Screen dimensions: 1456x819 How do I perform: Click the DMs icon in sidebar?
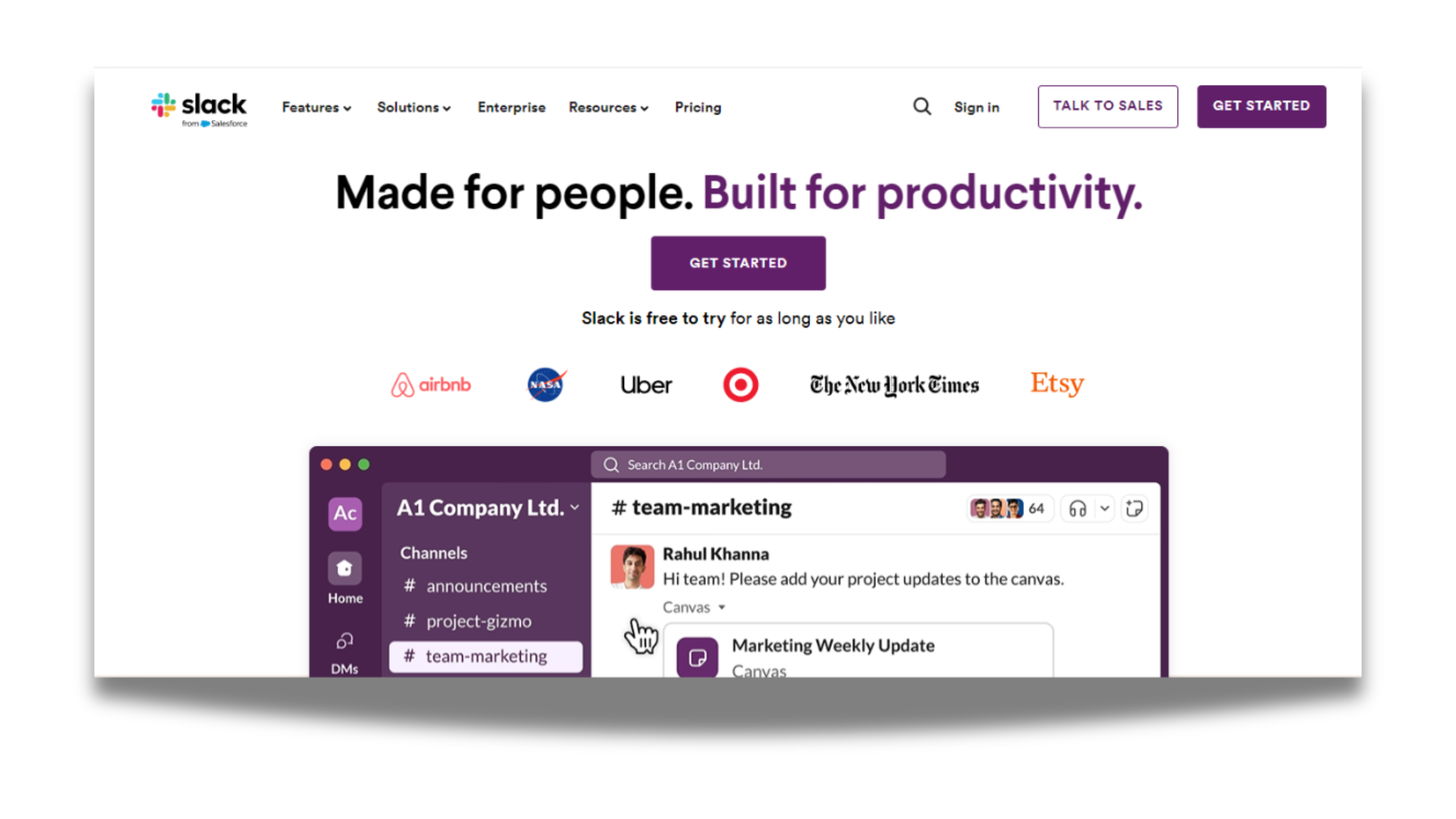(x=346, y=640)
